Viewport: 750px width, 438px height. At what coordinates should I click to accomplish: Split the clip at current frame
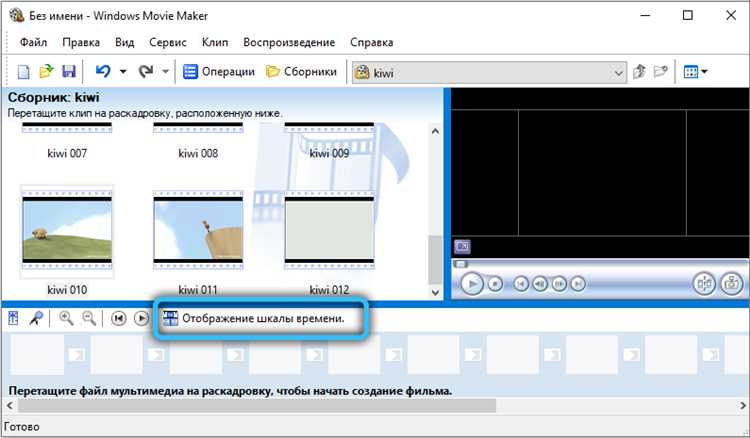click(704, 284)
